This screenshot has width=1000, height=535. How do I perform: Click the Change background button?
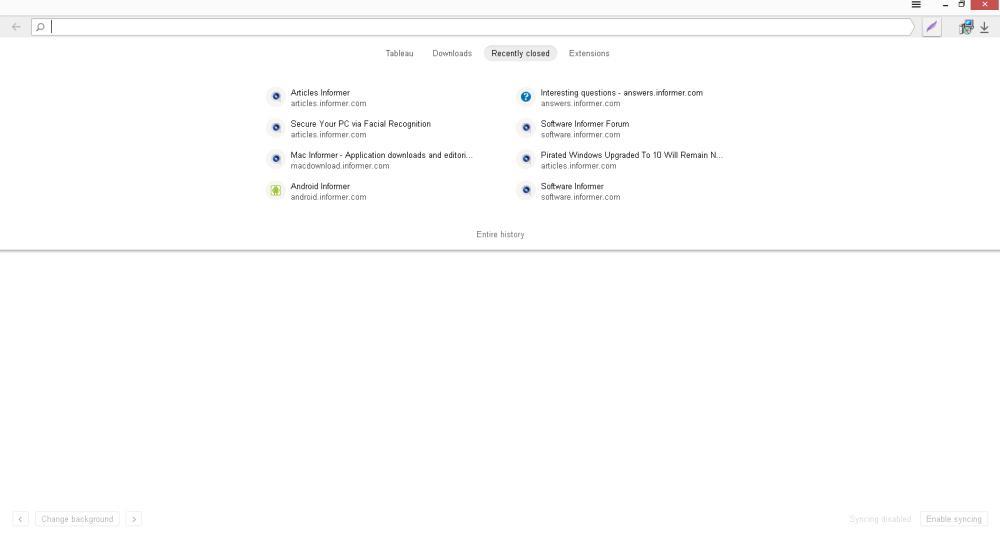77,519
